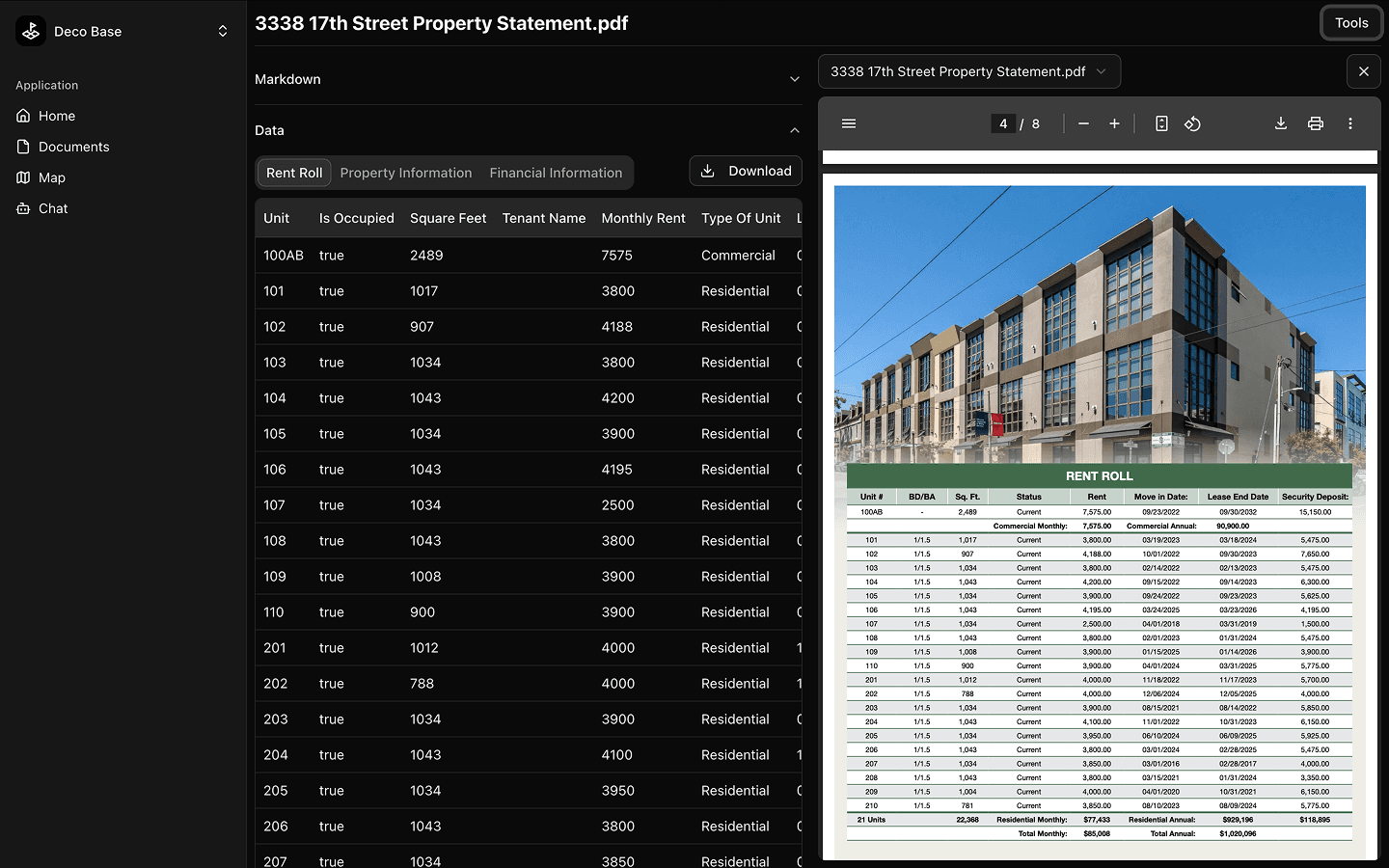Collapse the Data section
This screenshot has height=868, width=1389.
528,130
